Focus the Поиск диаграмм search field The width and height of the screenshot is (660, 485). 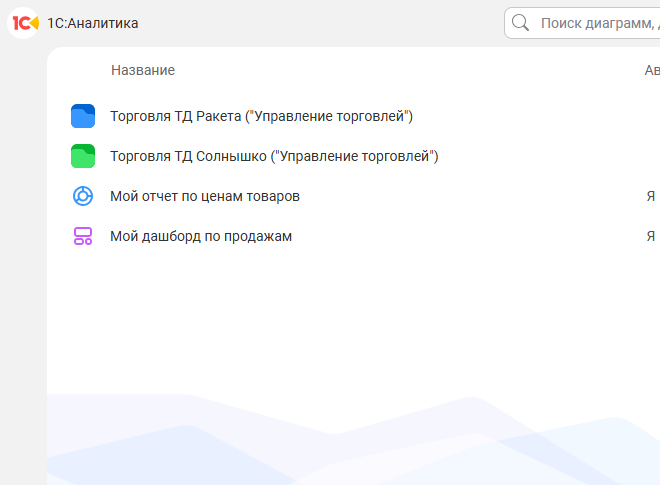coord(582,23)
